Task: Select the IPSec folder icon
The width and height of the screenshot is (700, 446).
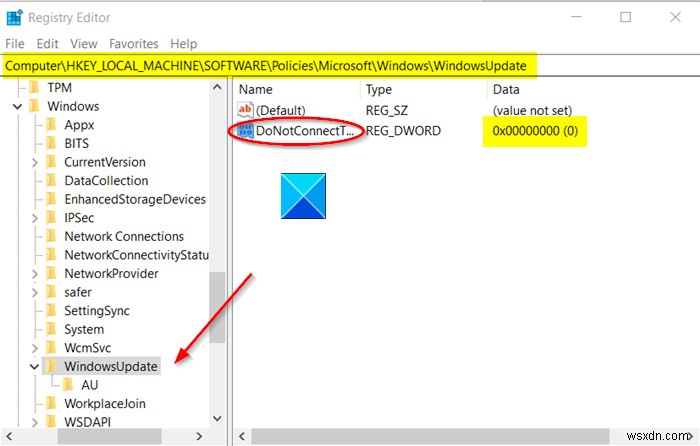Action: [x=51, y=218]
